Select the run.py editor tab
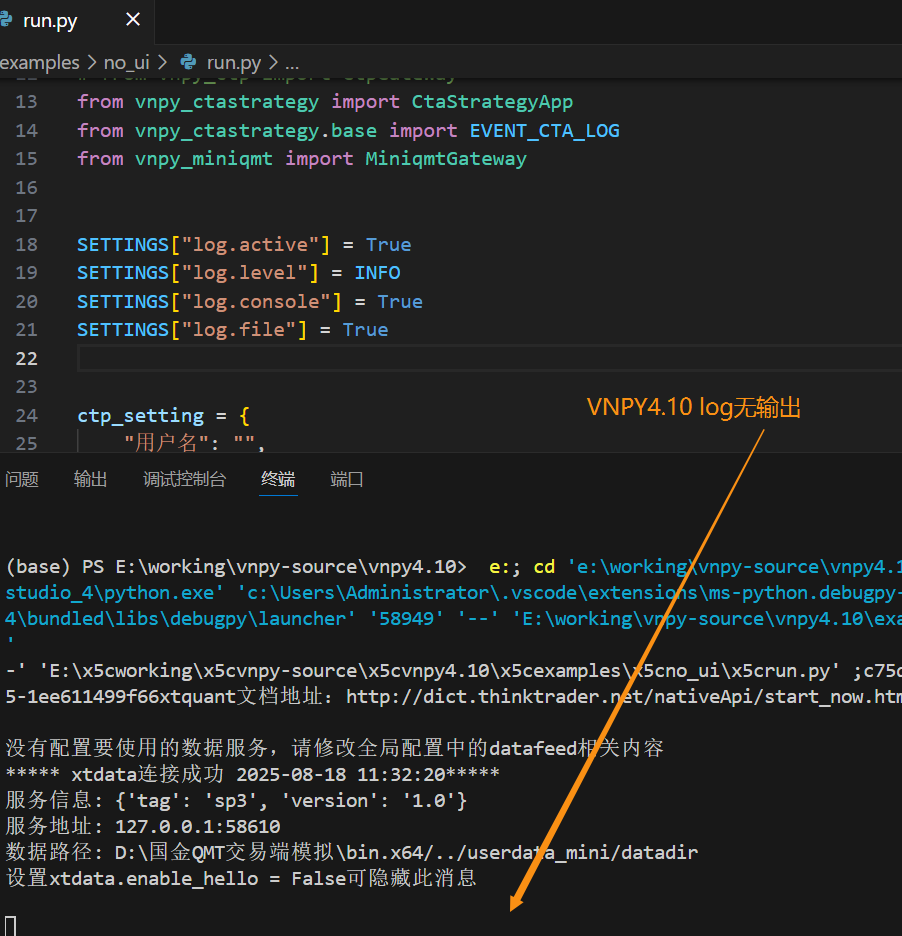The height and width of the screenshot is (936, 902). click(76, 21)
